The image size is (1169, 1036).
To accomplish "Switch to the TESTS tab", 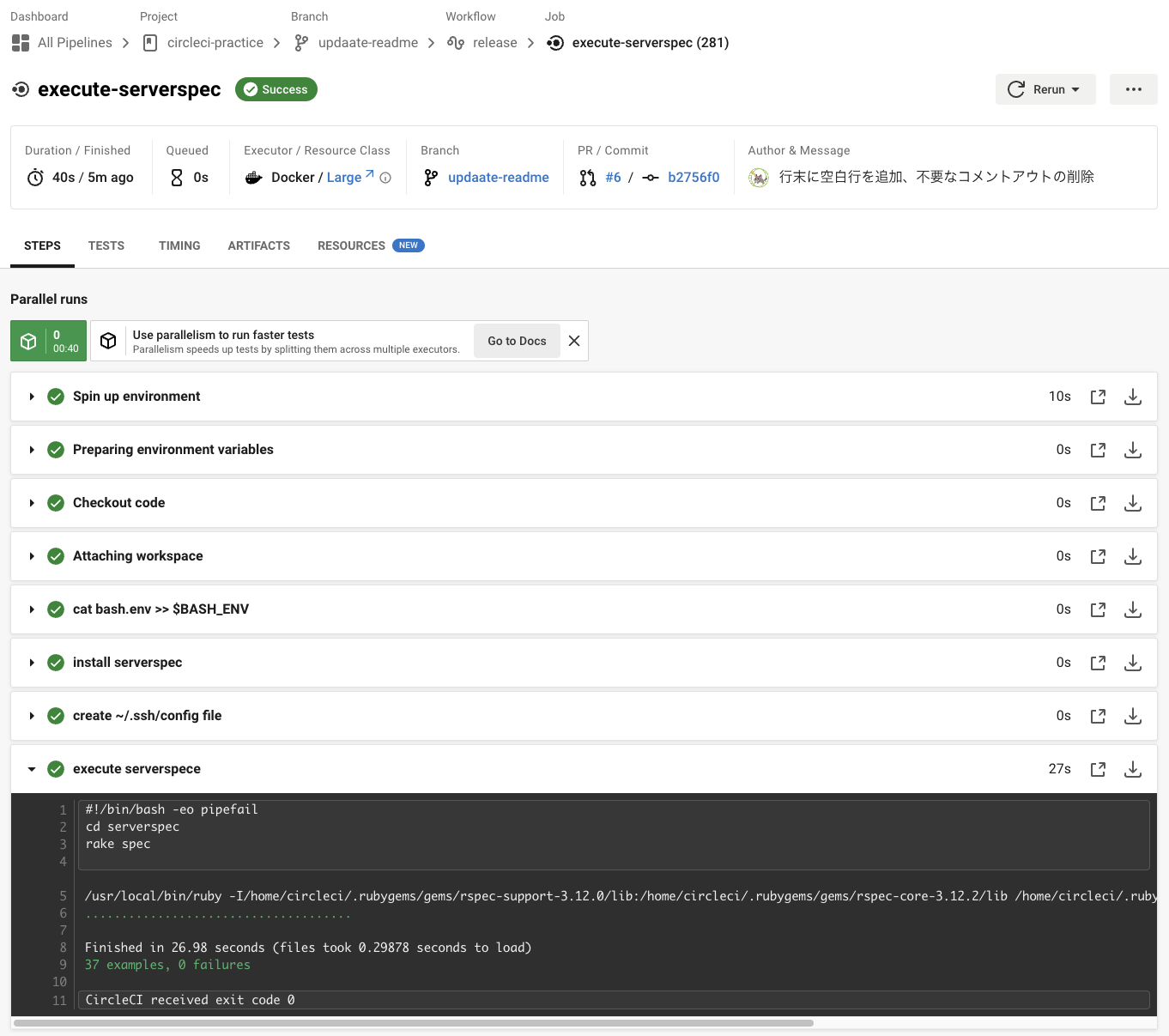I will pyautogui.click(x=106, y=245).
